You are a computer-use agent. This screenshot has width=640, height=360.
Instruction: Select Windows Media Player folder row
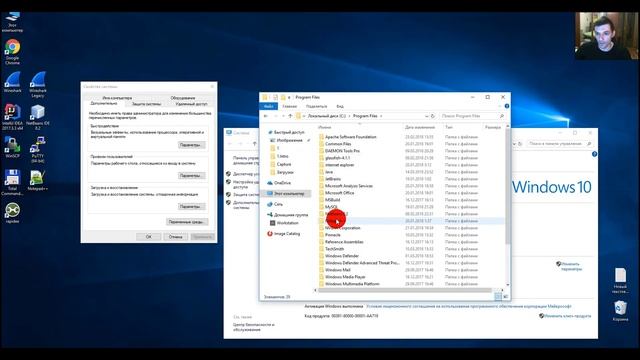pyautogui.click(x=410, y=277)
